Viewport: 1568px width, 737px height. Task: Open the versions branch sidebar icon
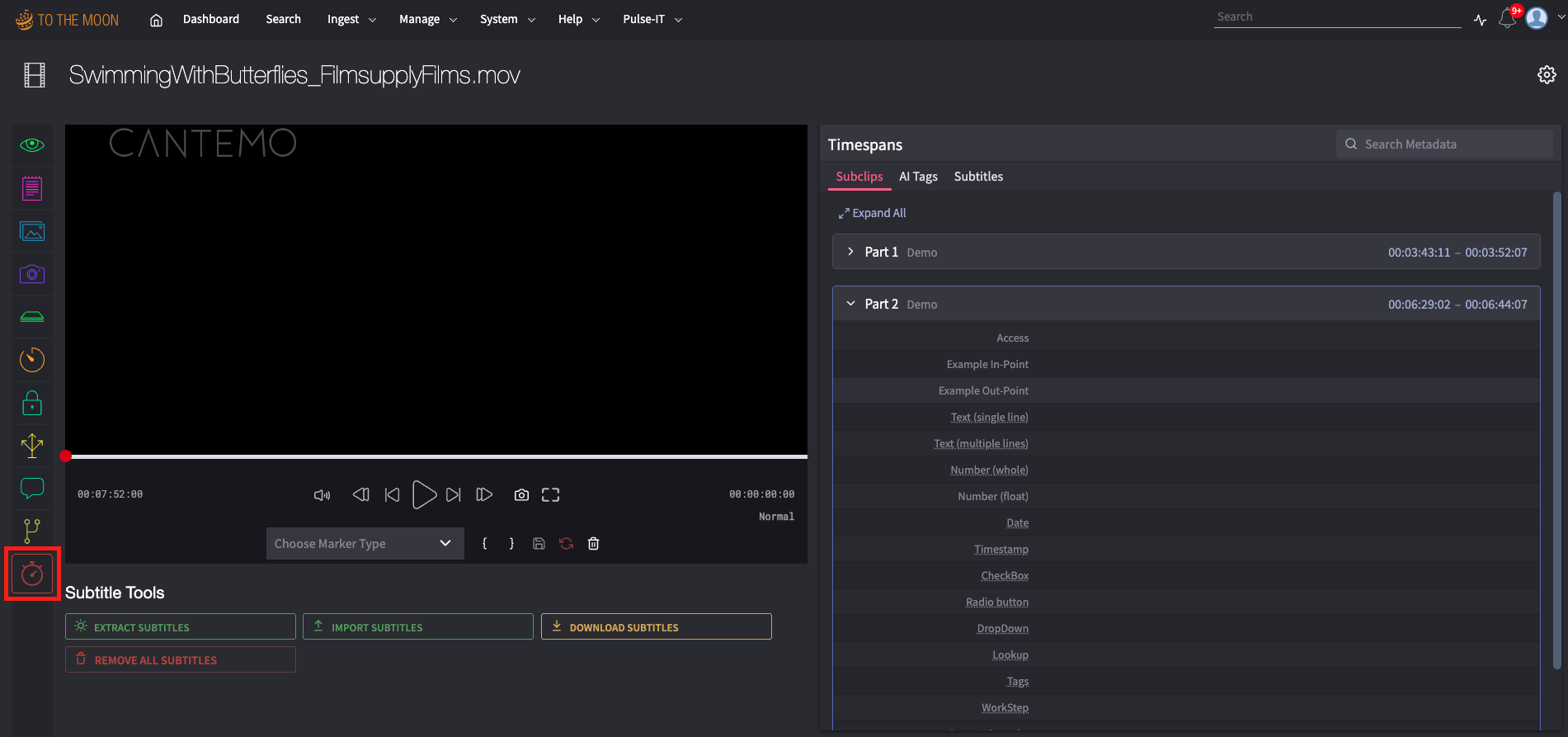click(x=32, y=531)
